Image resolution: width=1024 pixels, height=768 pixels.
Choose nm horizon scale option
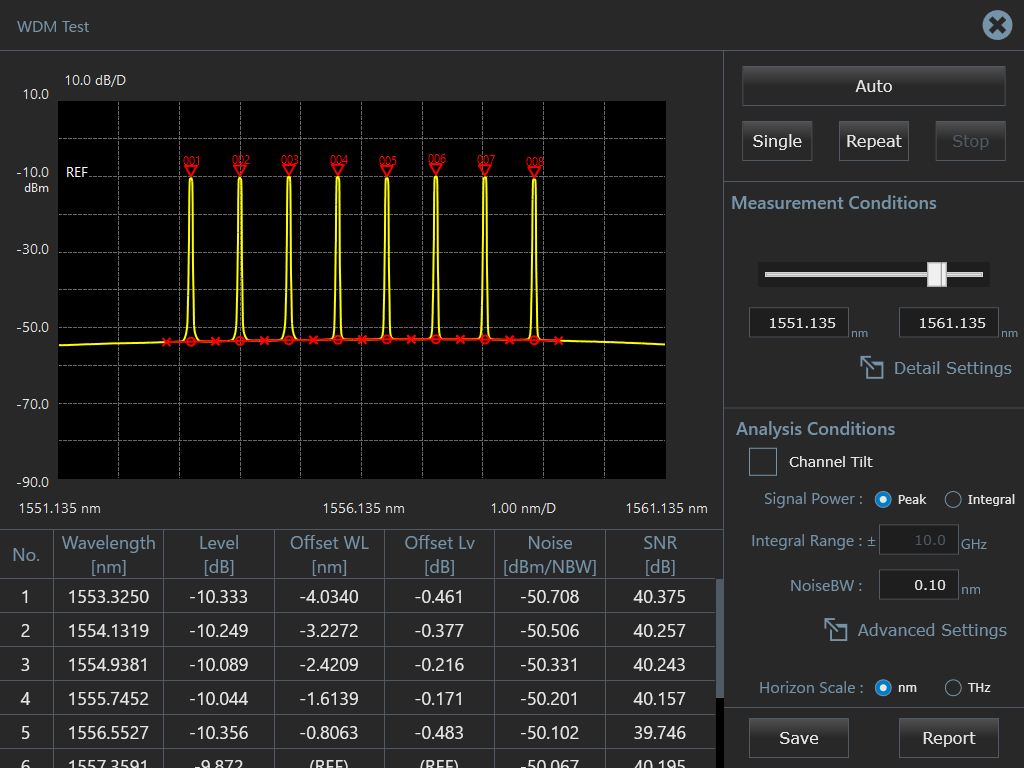click(883, 687)
